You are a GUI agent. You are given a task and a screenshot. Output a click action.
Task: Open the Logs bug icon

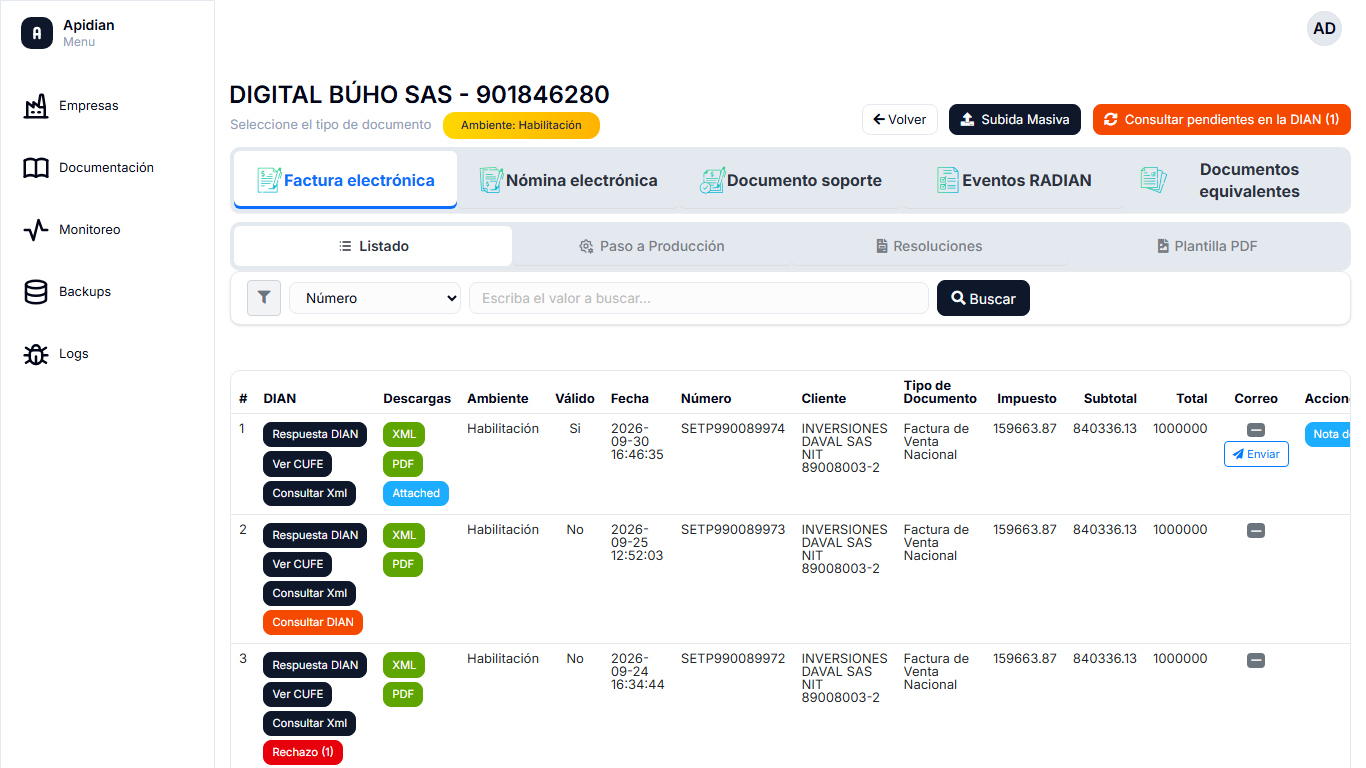[x=36, y=354]
